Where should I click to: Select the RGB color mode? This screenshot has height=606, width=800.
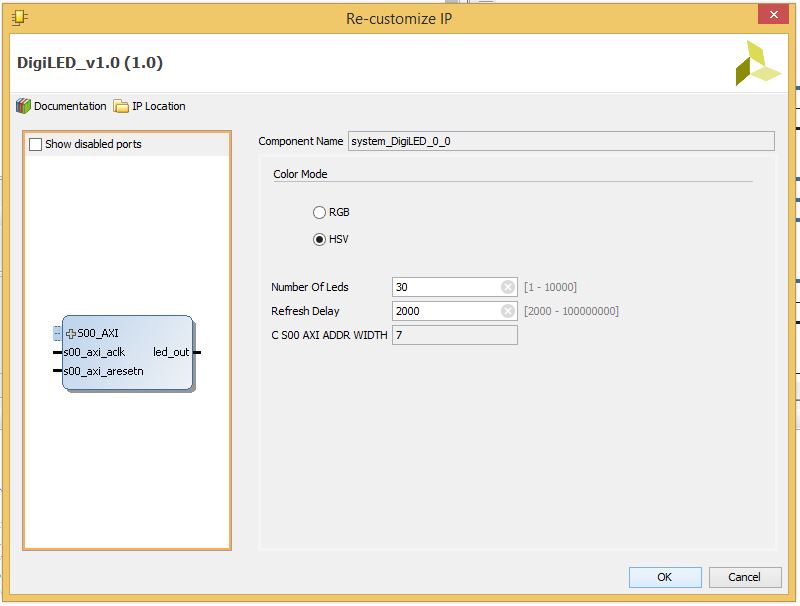pyautogui.click(x=319, y=213)
